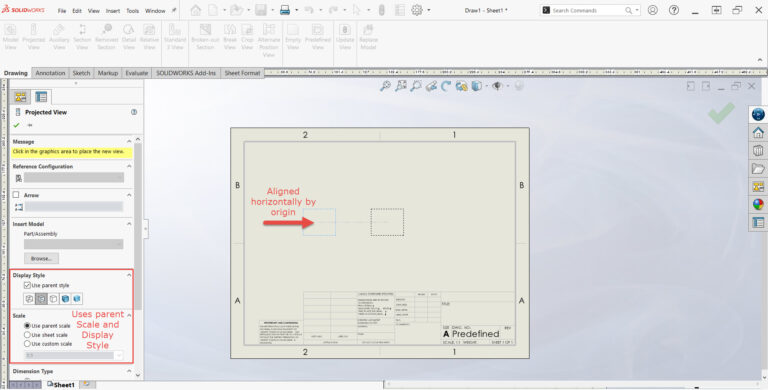Viewport: 768px width, 390px height.
Task: Select the Use sheet scale radio button
Action: pyautogui.click(x=27, y=335)
